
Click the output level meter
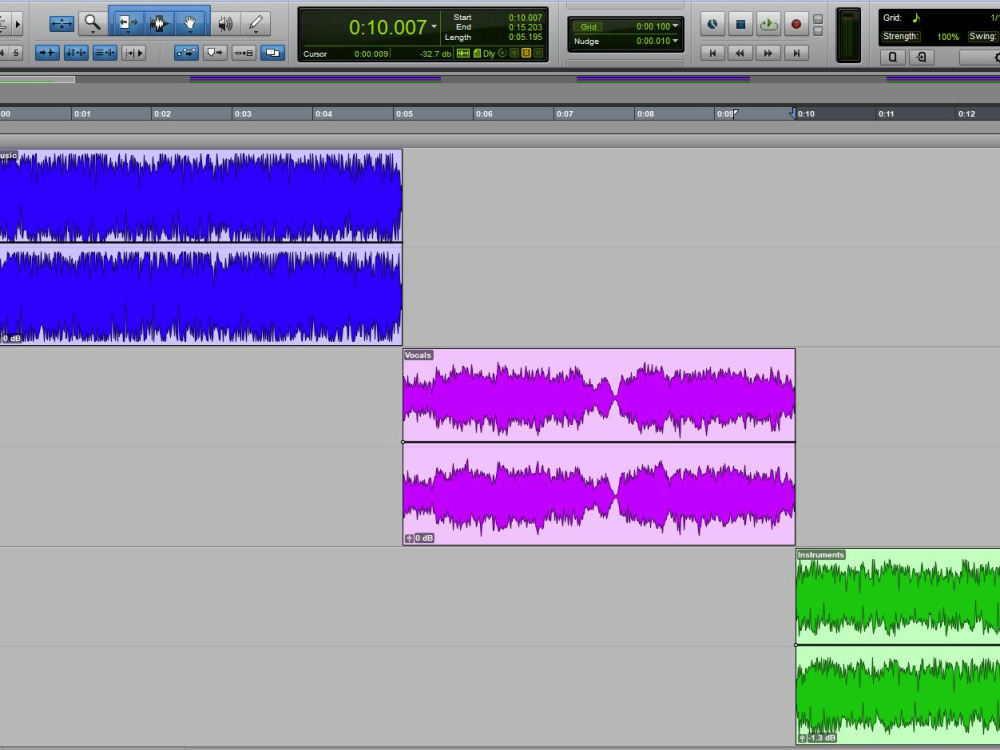(x=848, y=35)
